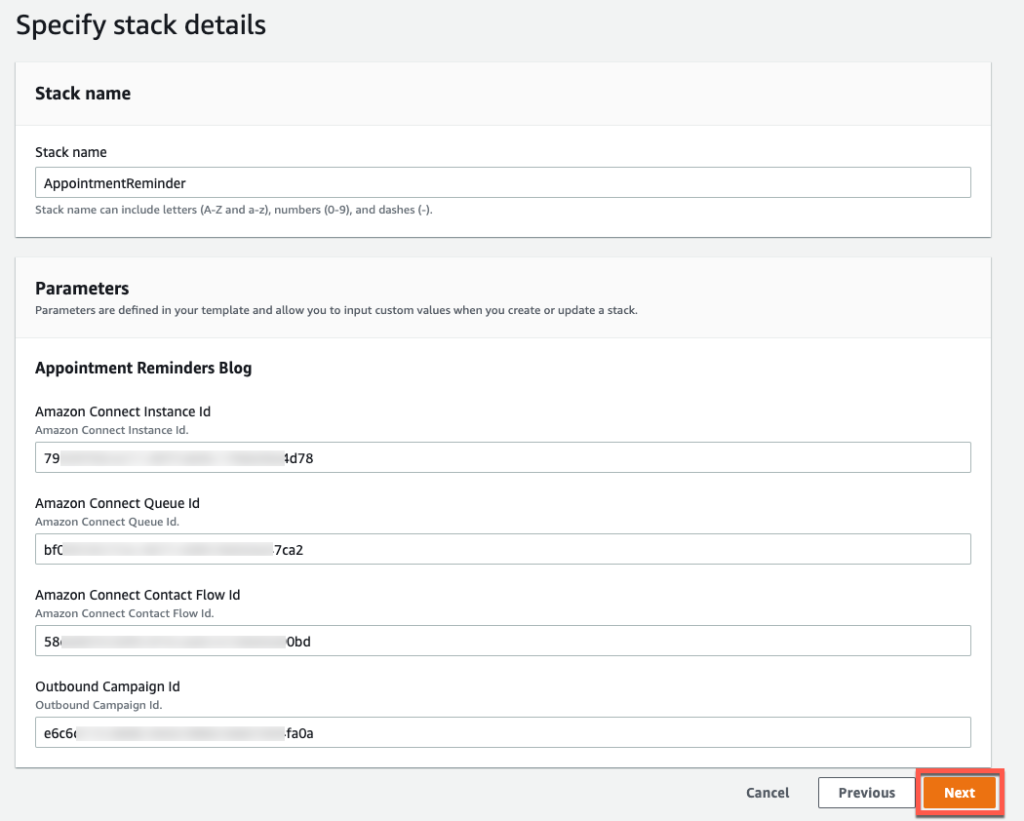1024x821 pixels.
Task: Click the Previous button
Action: point(866,792)
